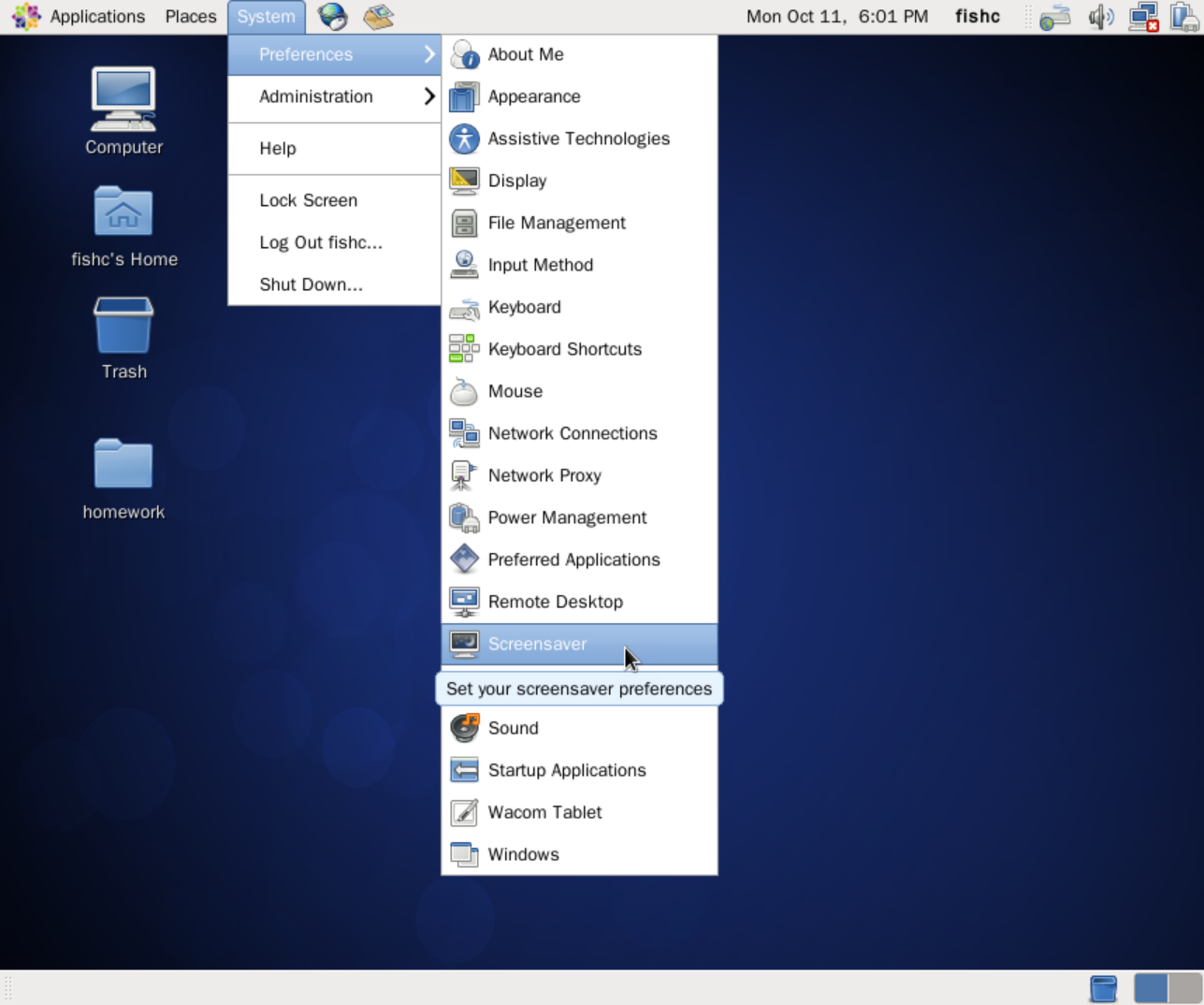1204x1005 pixels.
Task: Switch to the first workspace
Action: click(1151, 988)
